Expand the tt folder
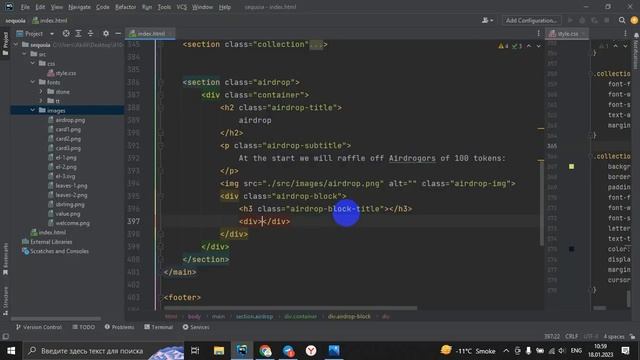Screen dimensions: 640x360 click(41, 101)
